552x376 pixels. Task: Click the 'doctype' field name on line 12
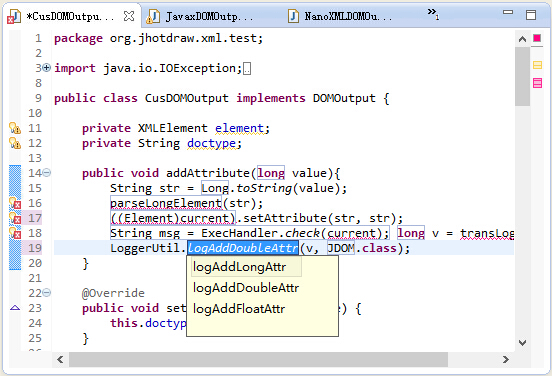pyautogui.click(x=211, y=143)
